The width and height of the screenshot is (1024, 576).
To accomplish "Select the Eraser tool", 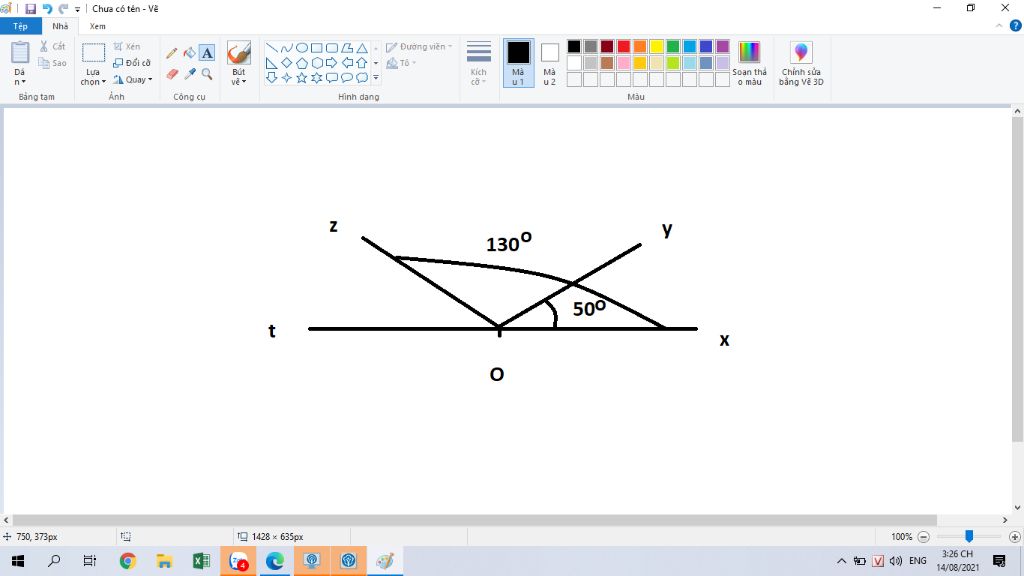I will coord(172,74).
